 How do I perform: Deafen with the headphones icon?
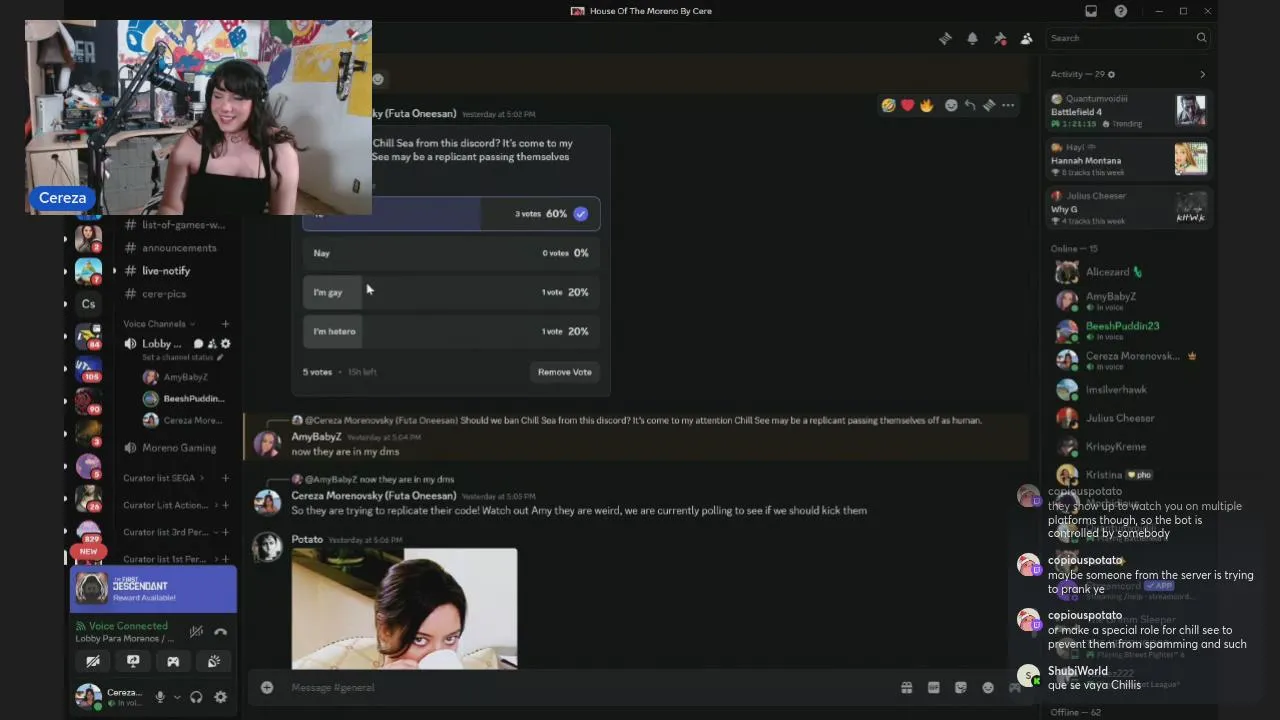pyautogui.click(x=197, y=697)
